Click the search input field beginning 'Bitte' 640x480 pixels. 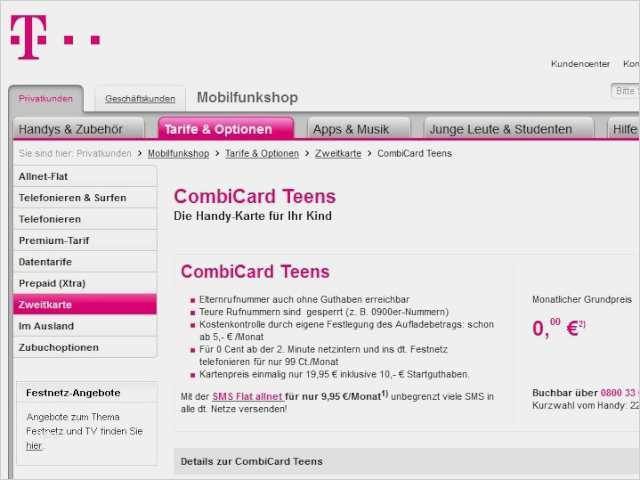[625, 91]
